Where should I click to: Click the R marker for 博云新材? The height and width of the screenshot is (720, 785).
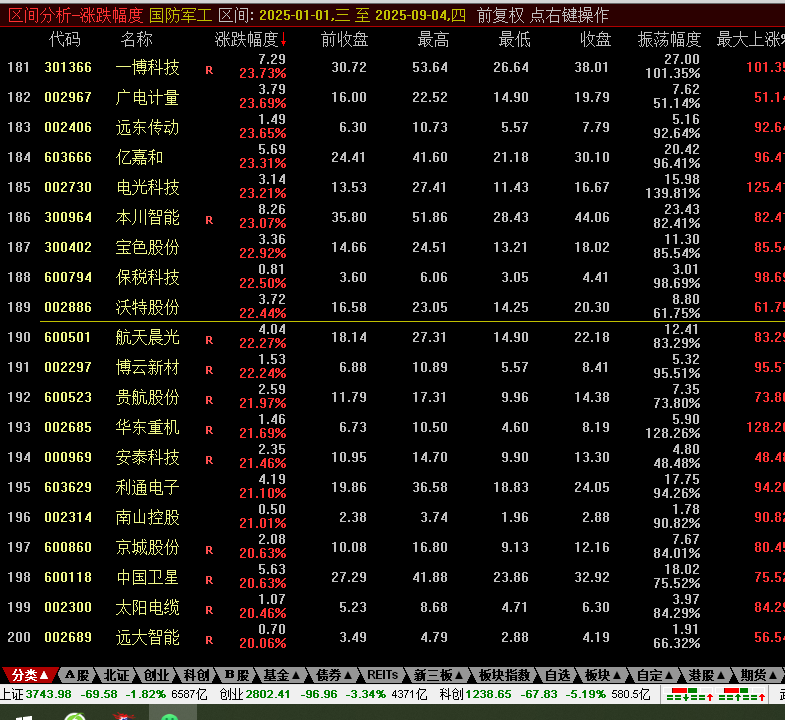(209, 371)
